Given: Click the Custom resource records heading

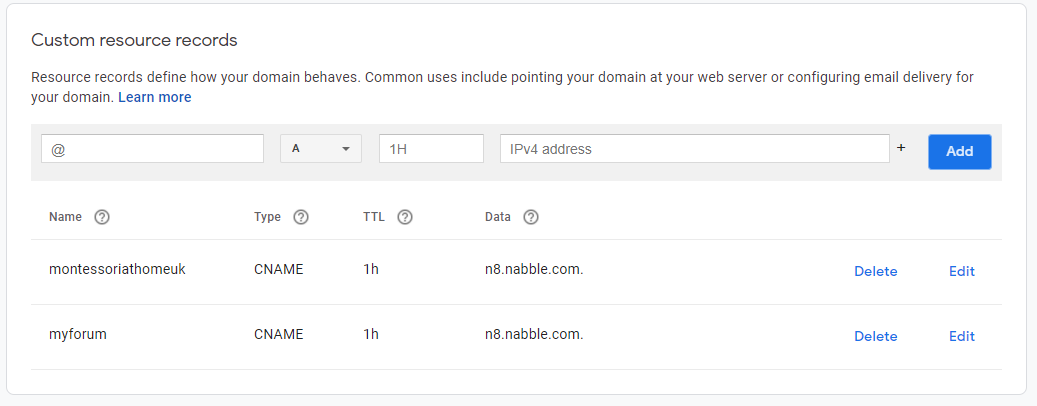Looking at the screenshot, I should pos(134,41).
